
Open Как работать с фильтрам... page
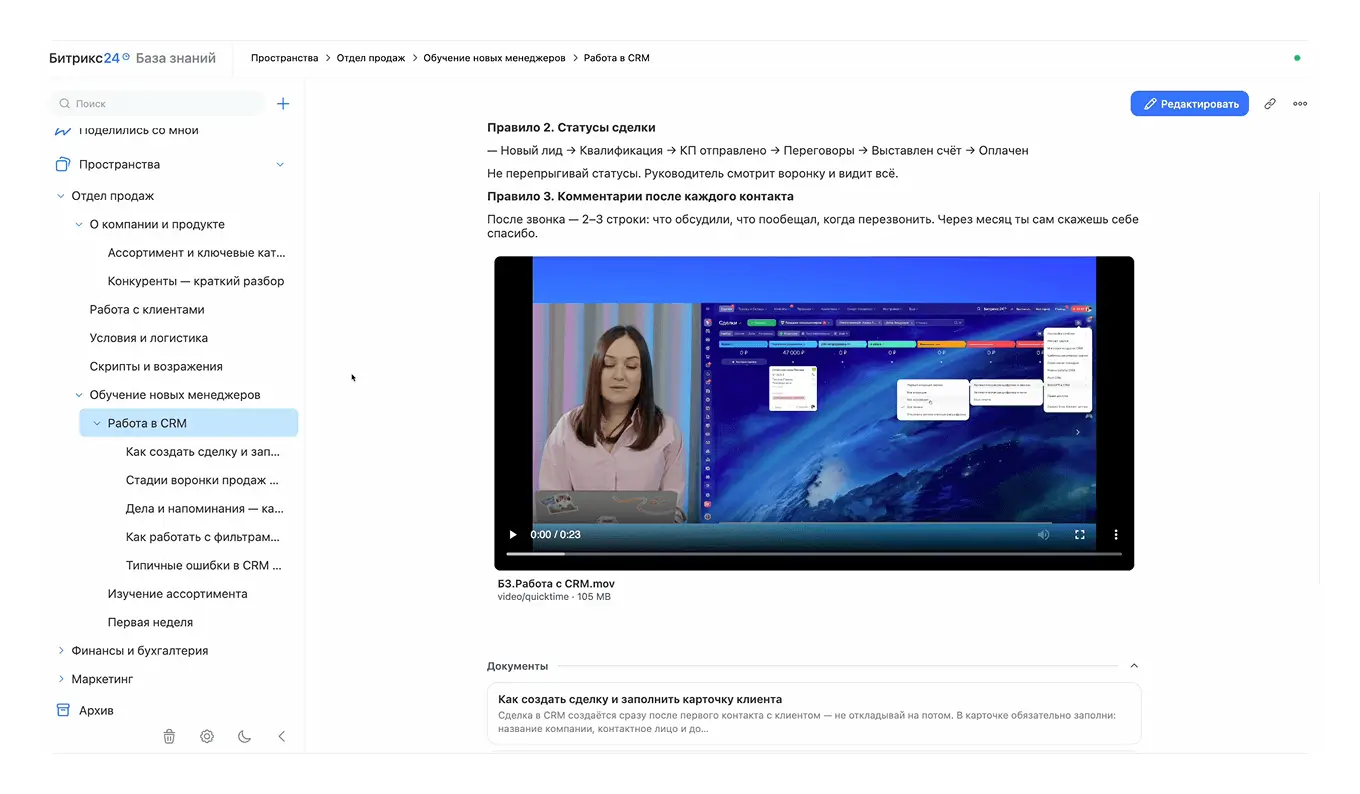pyautogui.click(x=203, y=537)
